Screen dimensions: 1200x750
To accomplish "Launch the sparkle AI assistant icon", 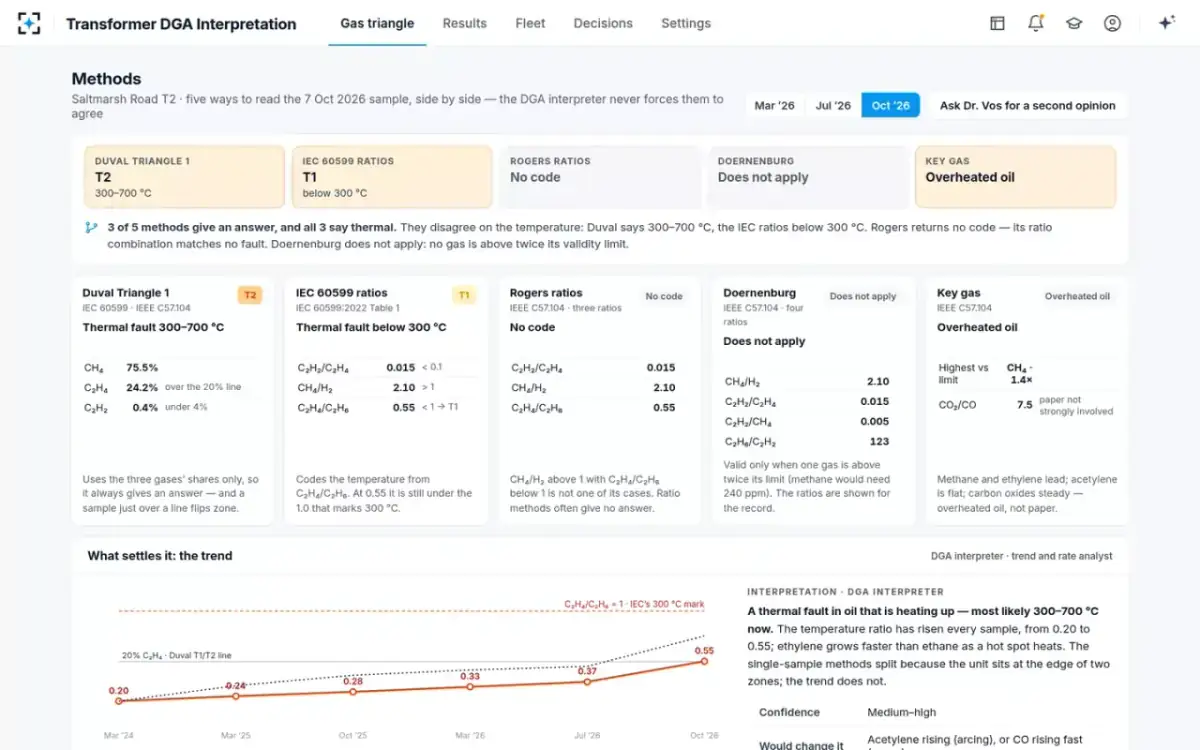I will coord(1166,23).
